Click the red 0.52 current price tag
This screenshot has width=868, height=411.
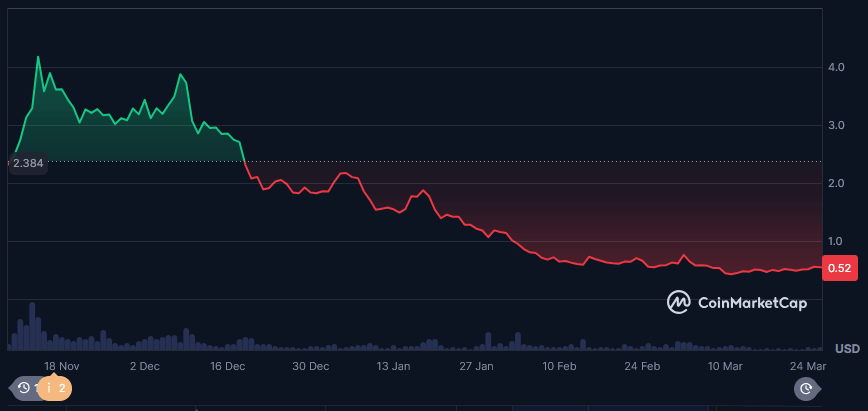pos(839,268)
